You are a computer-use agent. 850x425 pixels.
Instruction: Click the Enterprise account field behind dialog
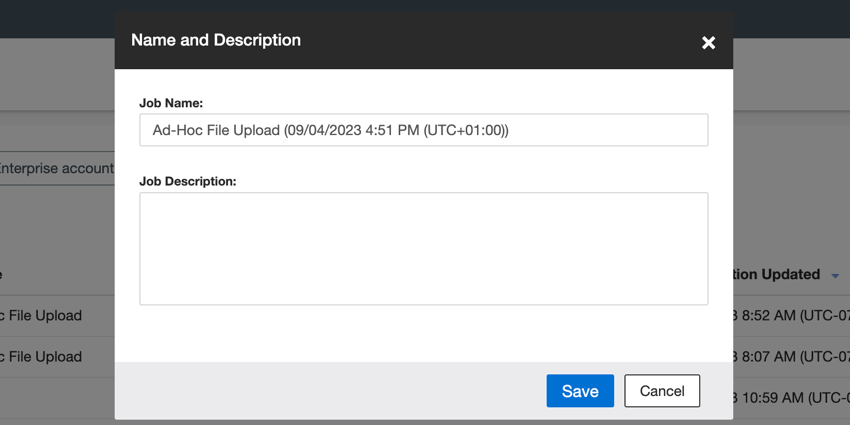tap(56, 168)
